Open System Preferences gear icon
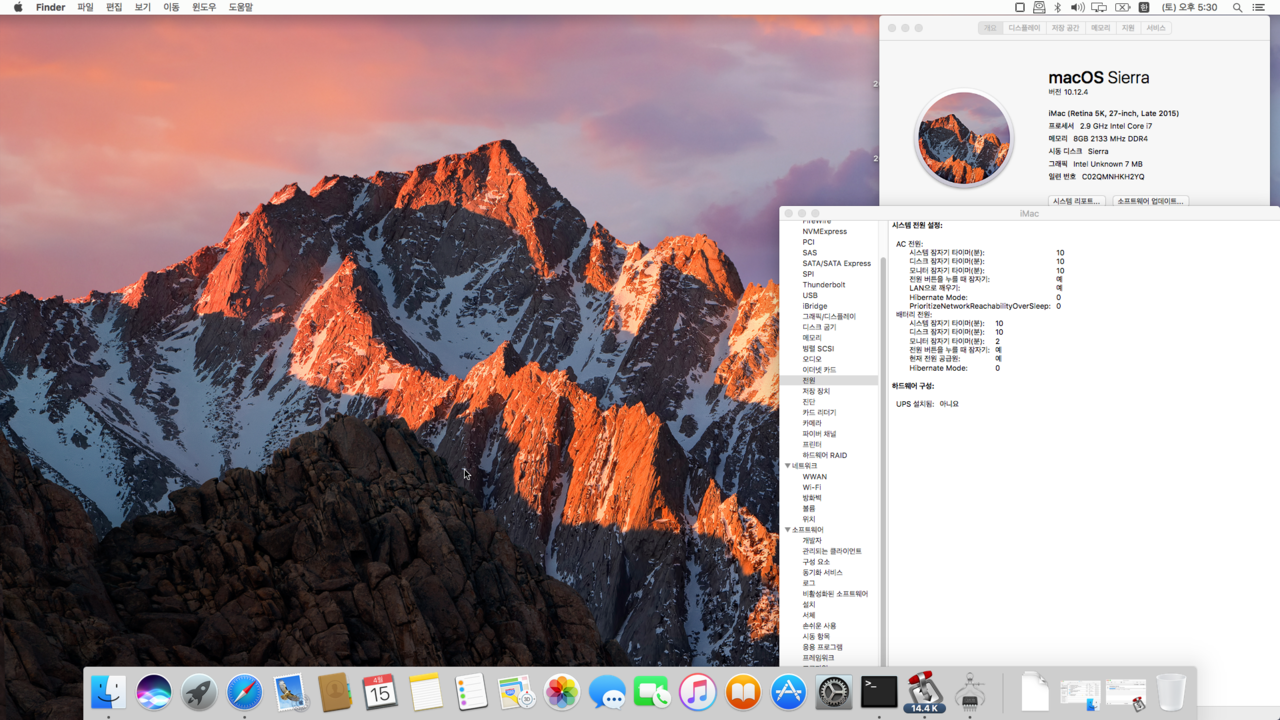 [x=834, y=692]
